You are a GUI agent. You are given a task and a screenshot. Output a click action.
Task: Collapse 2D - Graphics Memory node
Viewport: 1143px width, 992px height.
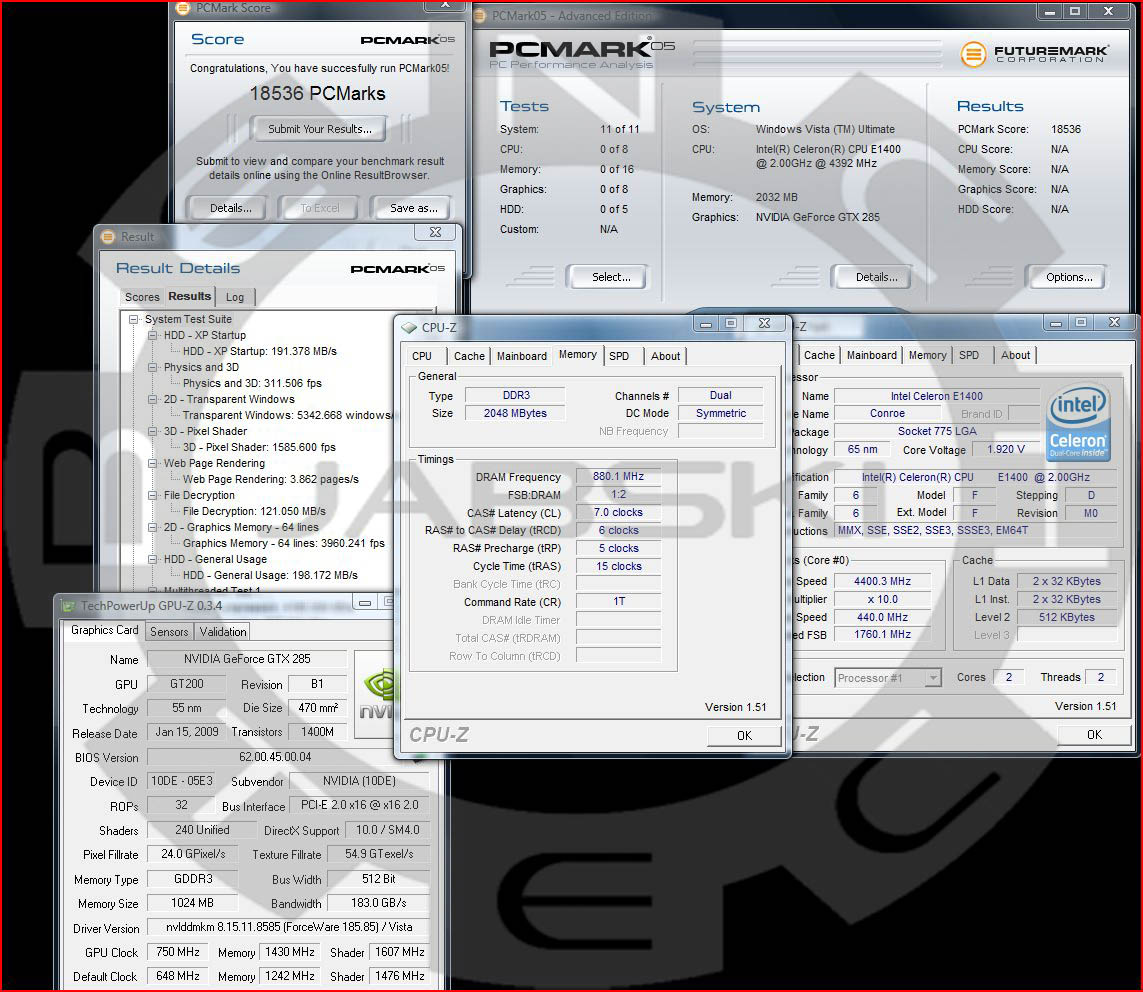(152, 528)
